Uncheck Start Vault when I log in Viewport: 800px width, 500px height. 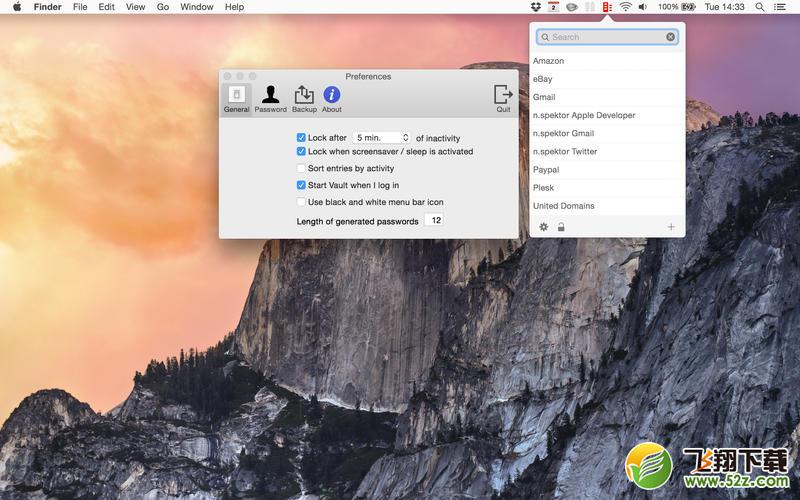301,185
